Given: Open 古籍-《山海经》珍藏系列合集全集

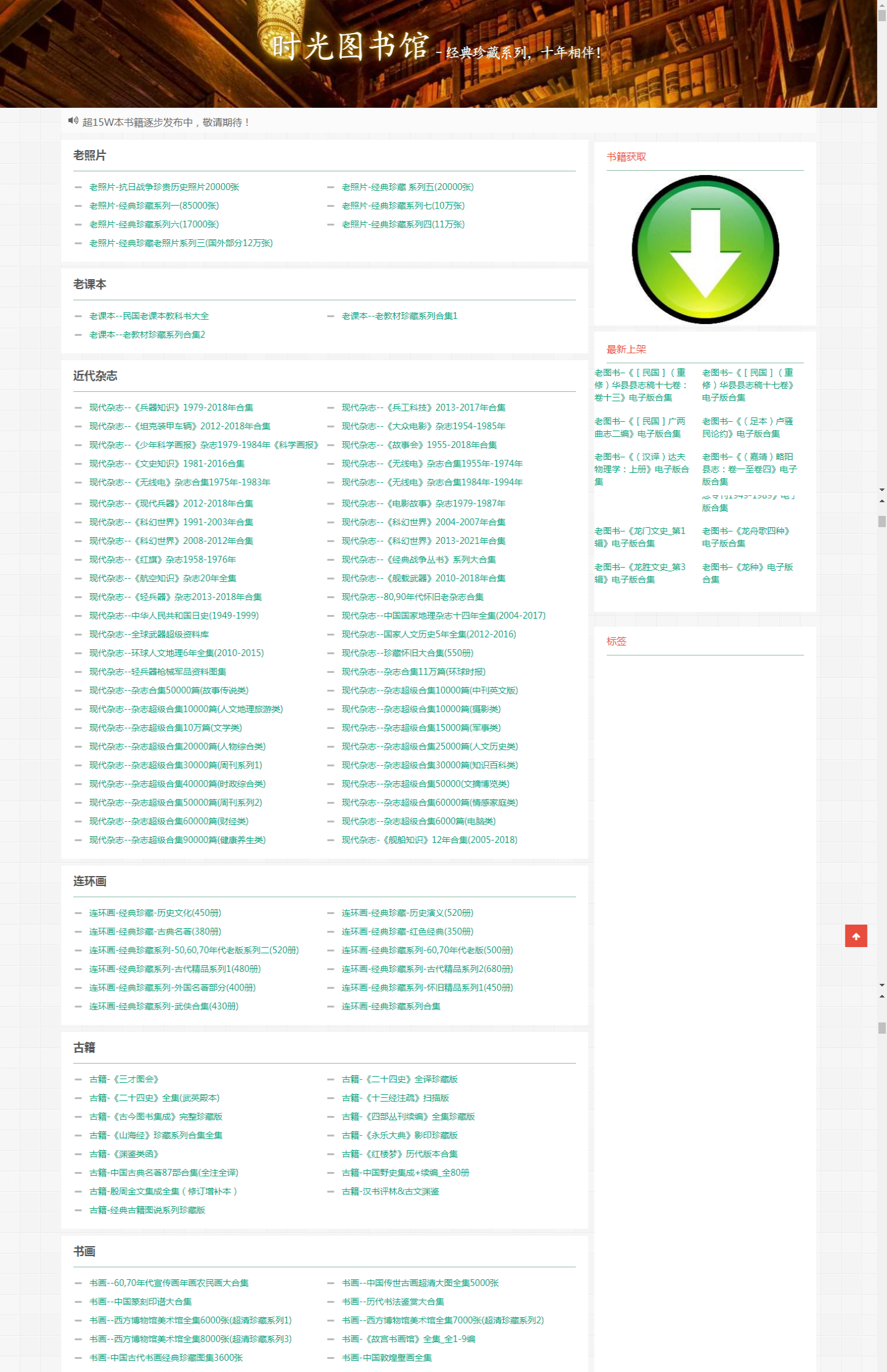Looking at the screenshot, I should [x=156, y=1135].
